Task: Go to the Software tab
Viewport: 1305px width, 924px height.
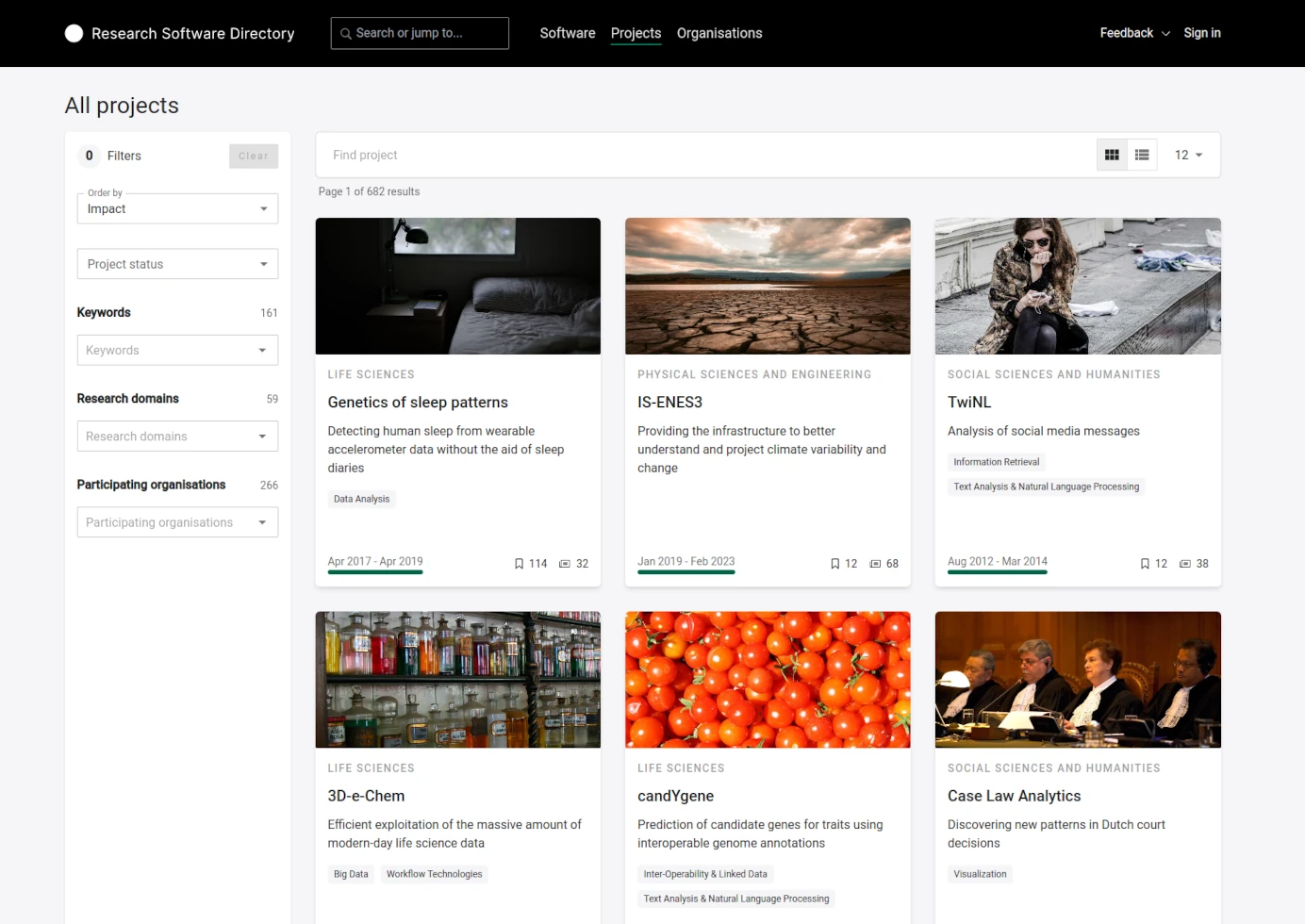Action: coord(567,34)
